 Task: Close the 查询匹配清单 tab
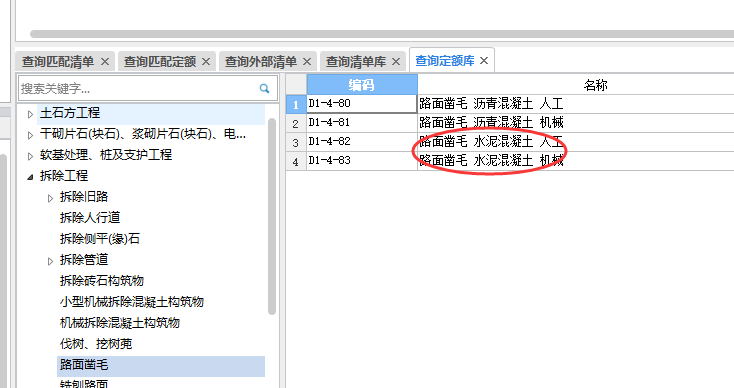click(105, 62)
